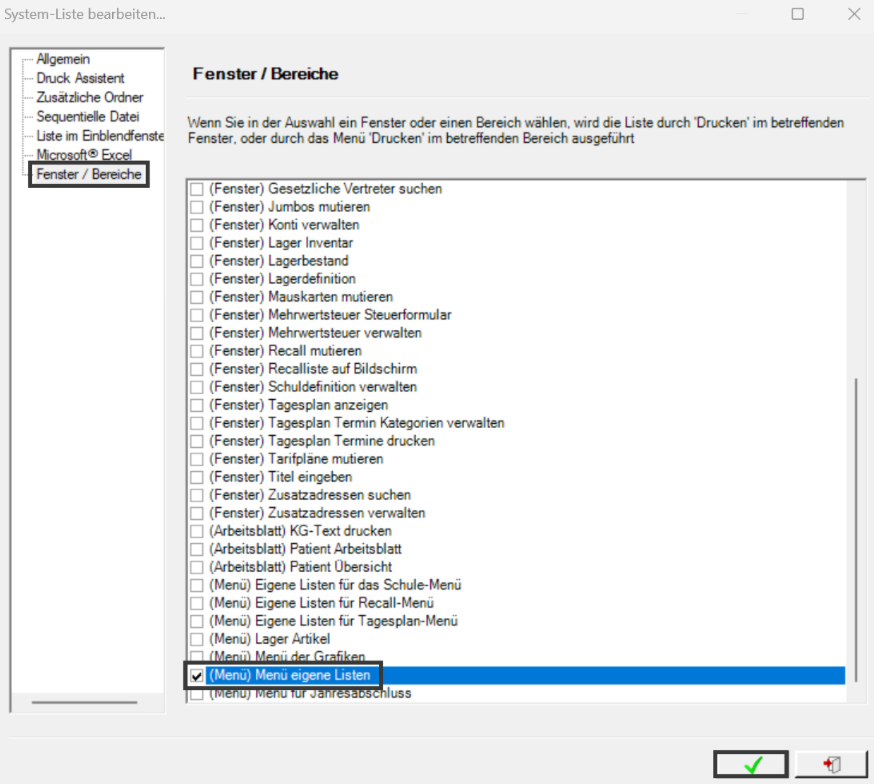Check the Fenster Recall mutieren box
This screenshot has width=874, height=784.
click(196, 351)
